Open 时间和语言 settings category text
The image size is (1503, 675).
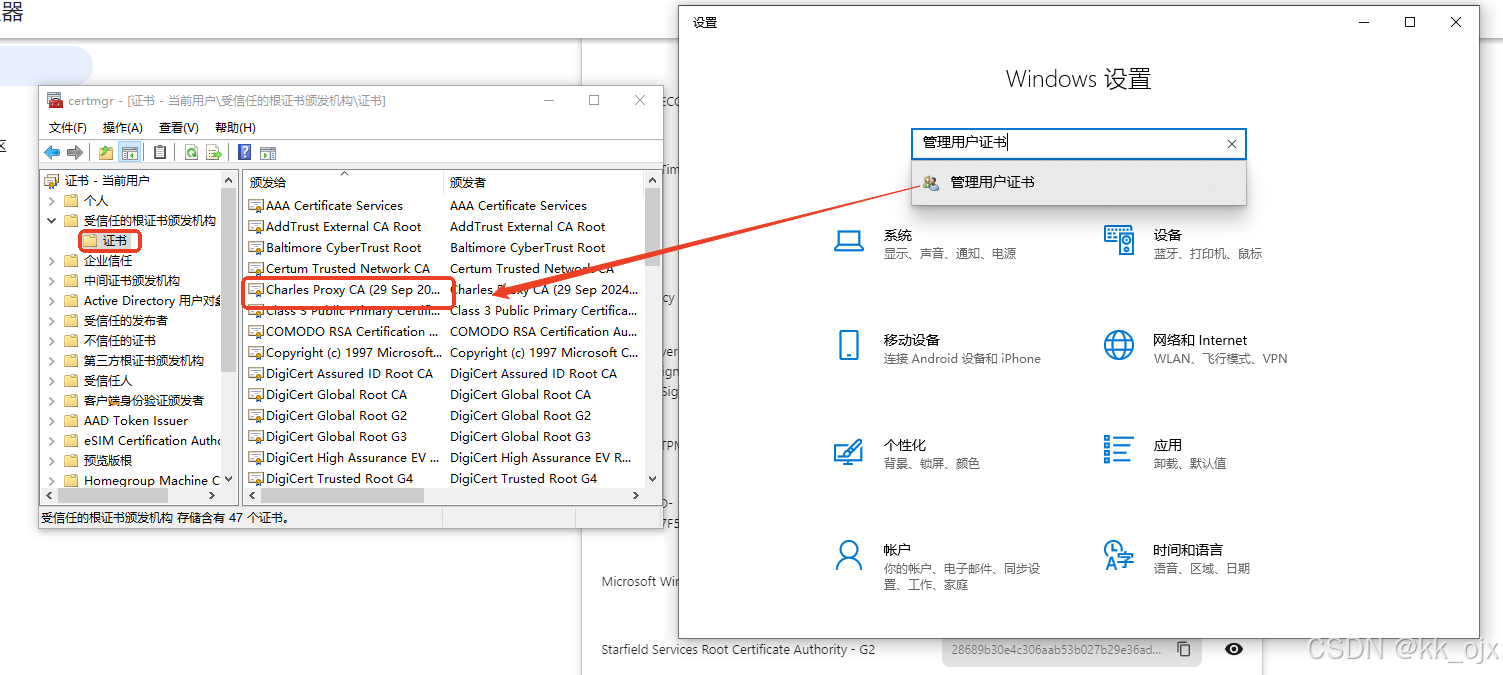pyautogui.click(x=1188, y=550)
